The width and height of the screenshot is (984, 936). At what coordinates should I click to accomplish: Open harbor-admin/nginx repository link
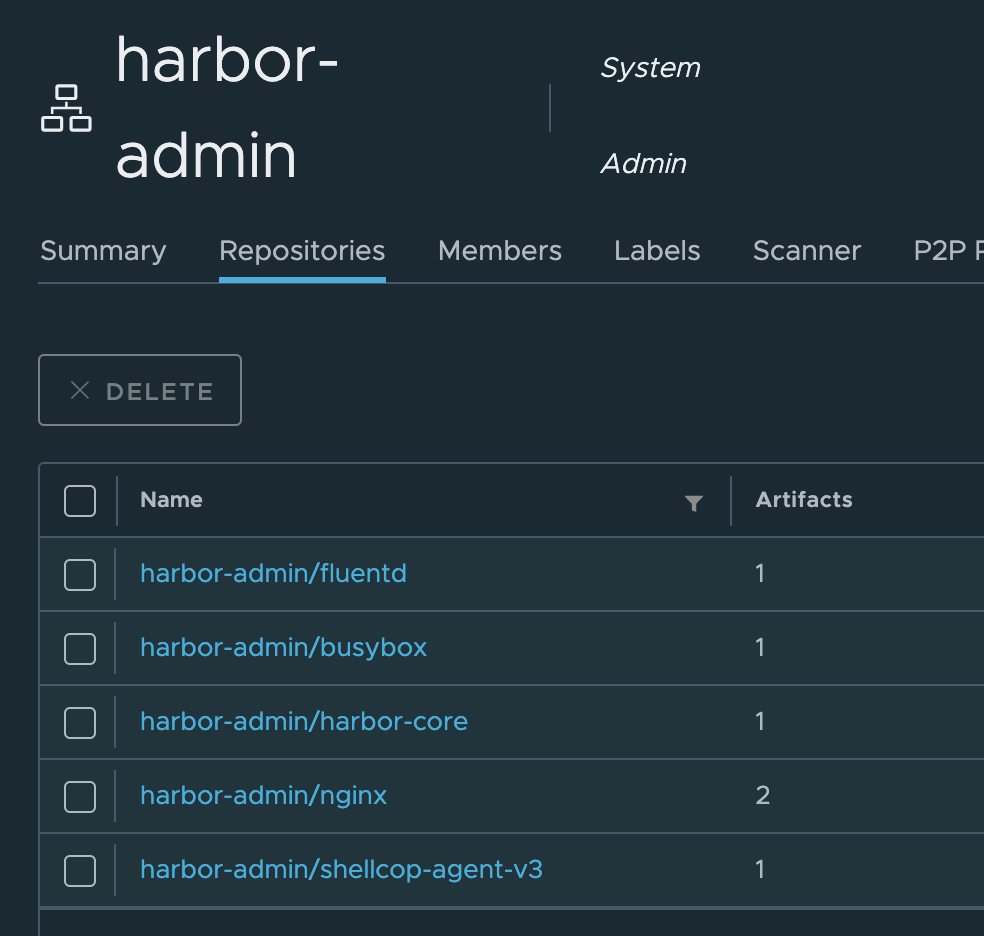(x=264, y=795)
